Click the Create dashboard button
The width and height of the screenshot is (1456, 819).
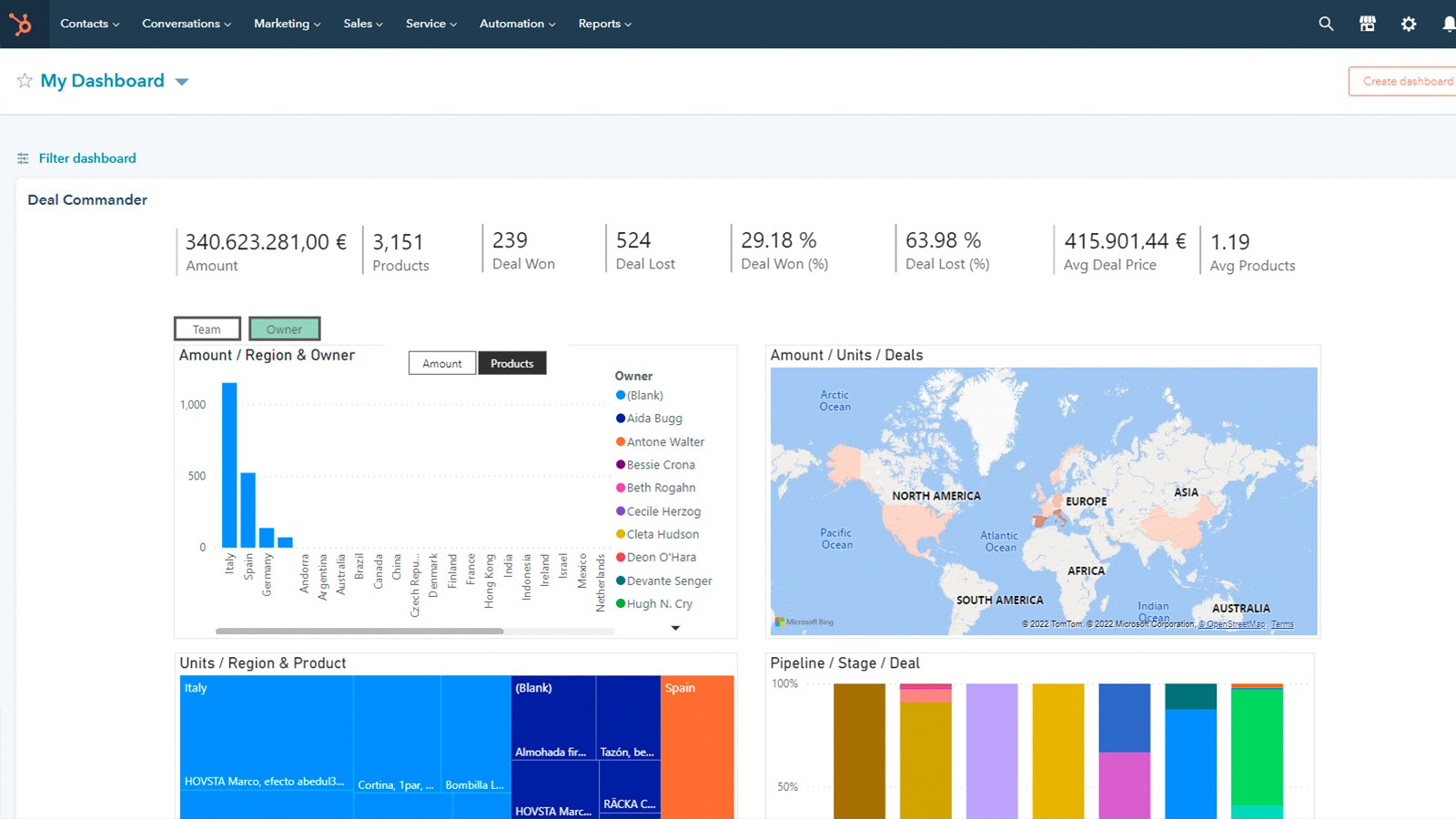(1406, 81)
